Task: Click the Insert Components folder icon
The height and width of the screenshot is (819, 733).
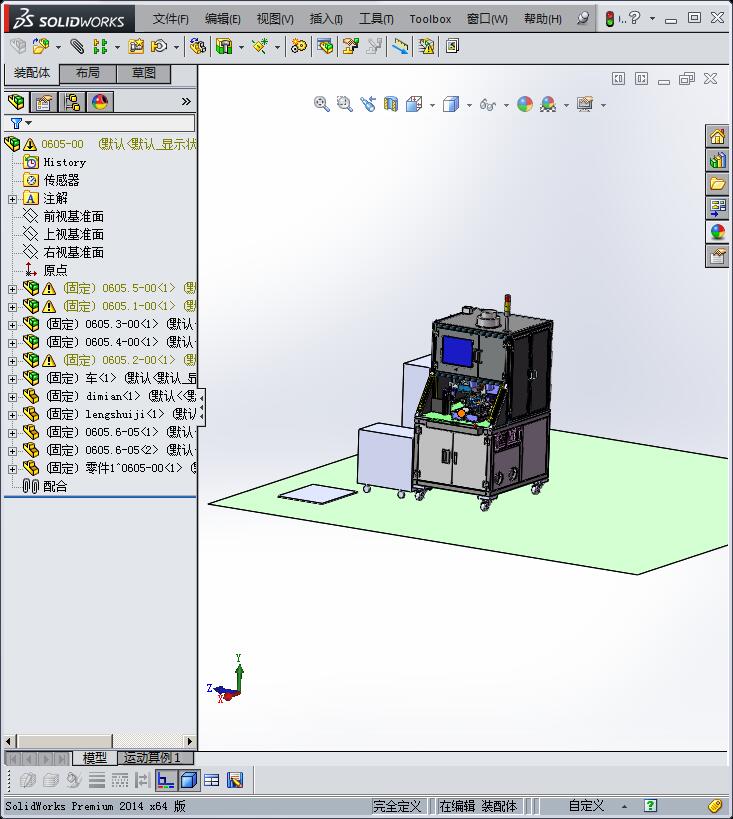Action: (41, 46)
